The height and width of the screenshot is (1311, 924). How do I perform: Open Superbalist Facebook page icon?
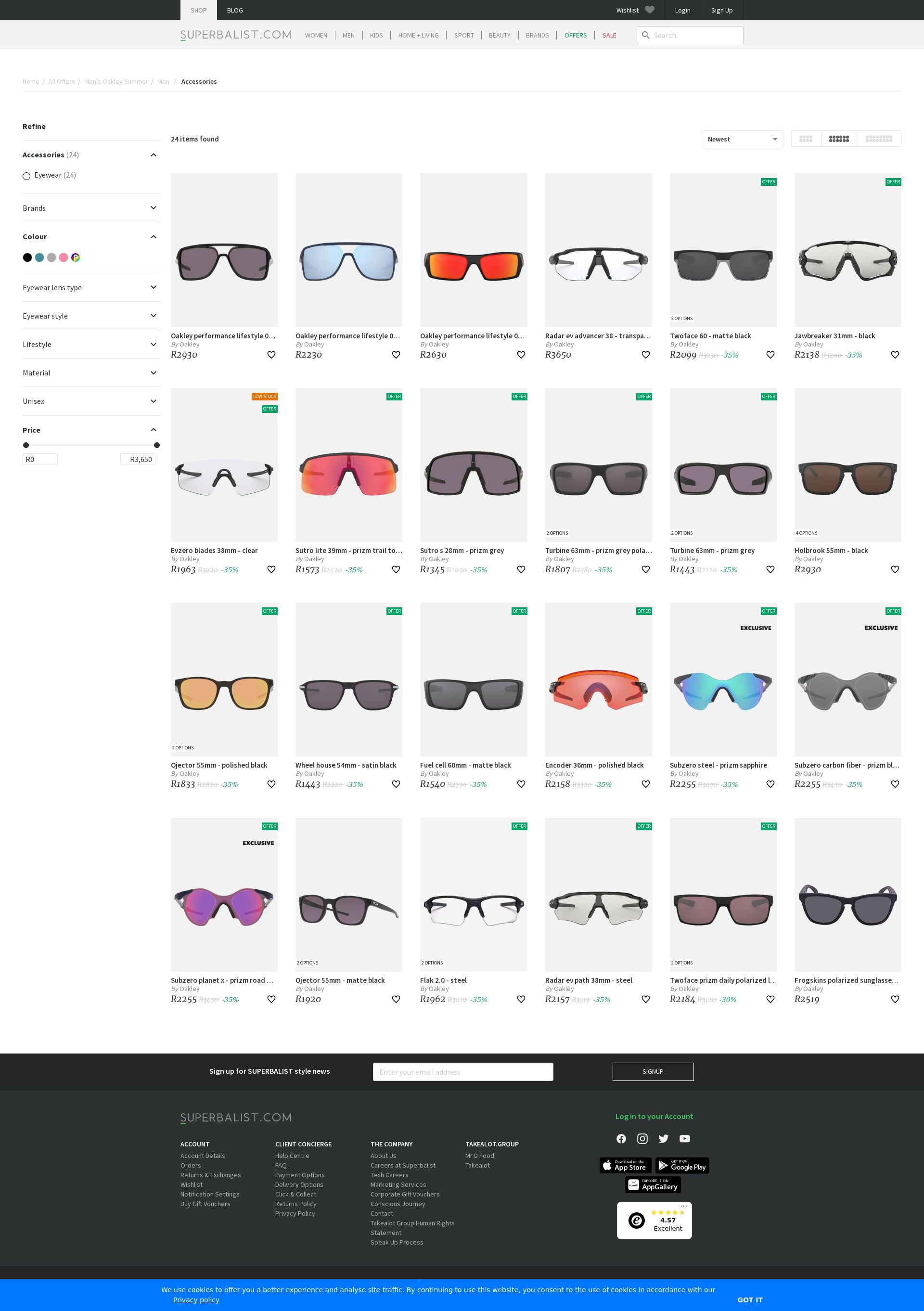621,1139
